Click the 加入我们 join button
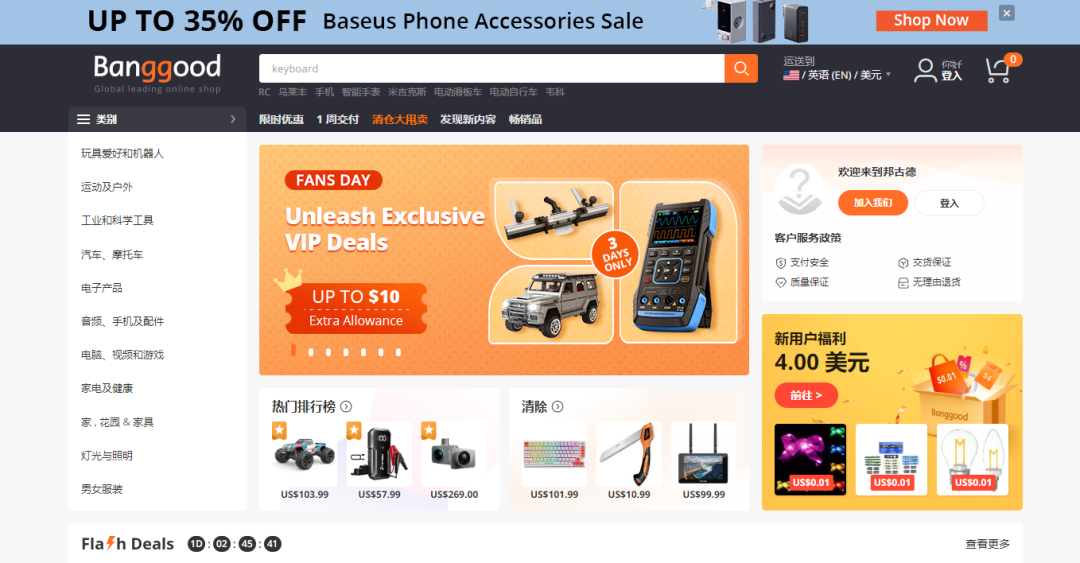The height and width of the screenshot is (563, 1080). pyautogui.click(x=873, y=203)
